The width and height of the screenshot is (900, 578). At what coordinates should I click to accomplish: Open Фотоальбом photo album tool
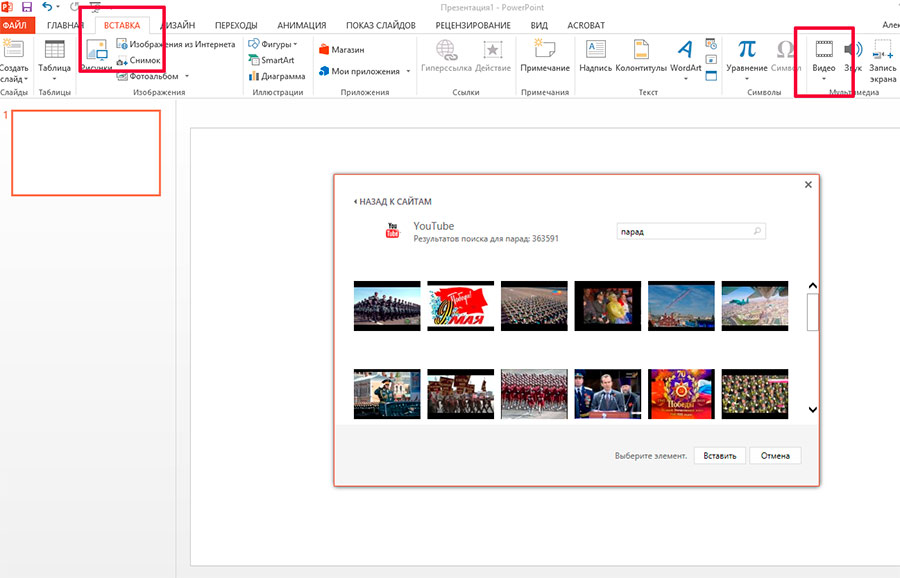pos(148,76)
